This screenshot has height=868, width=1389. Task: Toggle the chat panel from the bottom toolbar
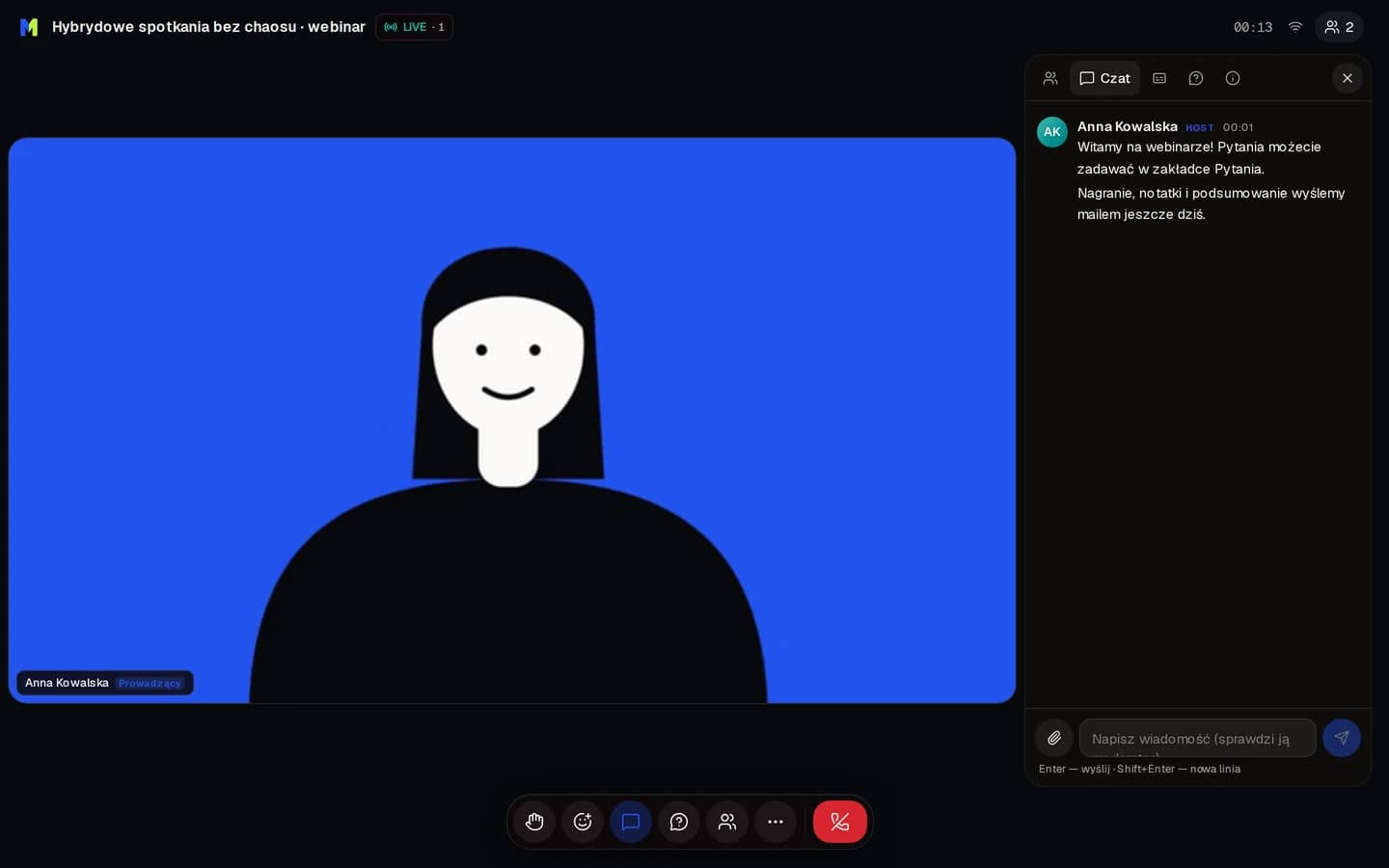click(631, 822)
